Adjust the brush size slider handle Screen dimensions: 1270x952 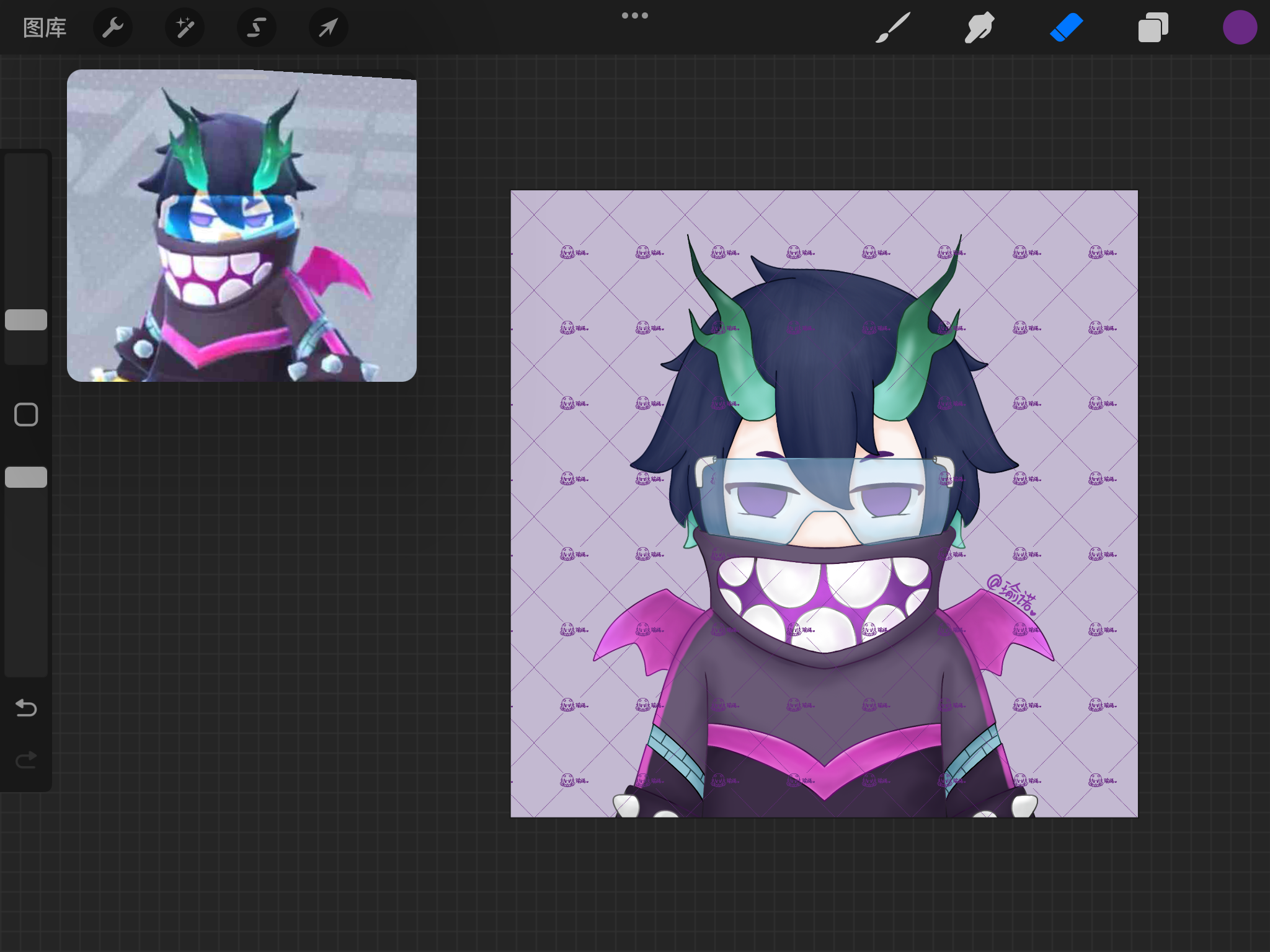pyautogui.click(x=26, y=320)
